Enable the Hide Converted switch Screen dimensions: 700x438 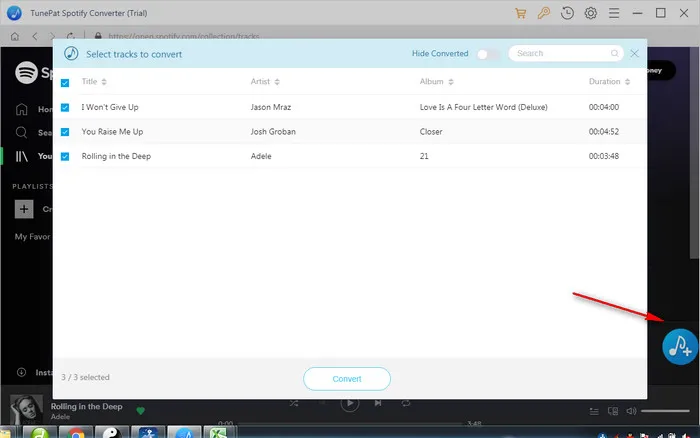(x=488, y=54)
